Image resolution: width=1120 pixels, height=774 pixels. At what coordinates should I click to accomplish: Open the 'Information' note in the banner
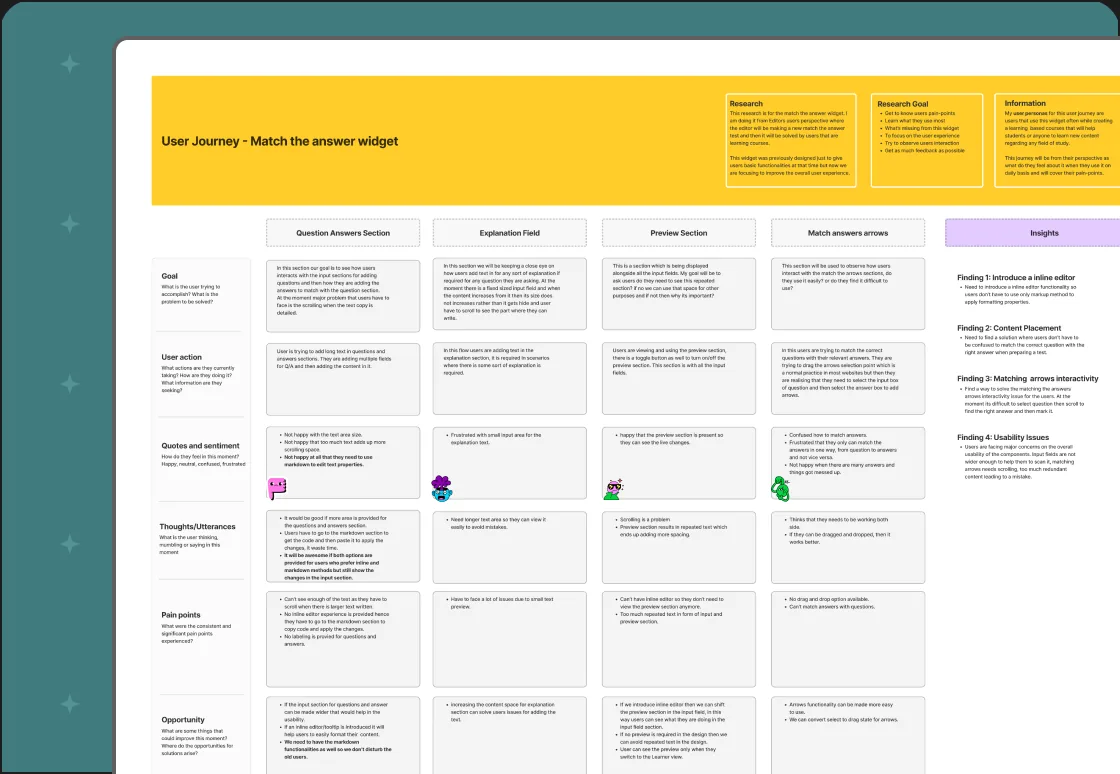coord(1057,140)
